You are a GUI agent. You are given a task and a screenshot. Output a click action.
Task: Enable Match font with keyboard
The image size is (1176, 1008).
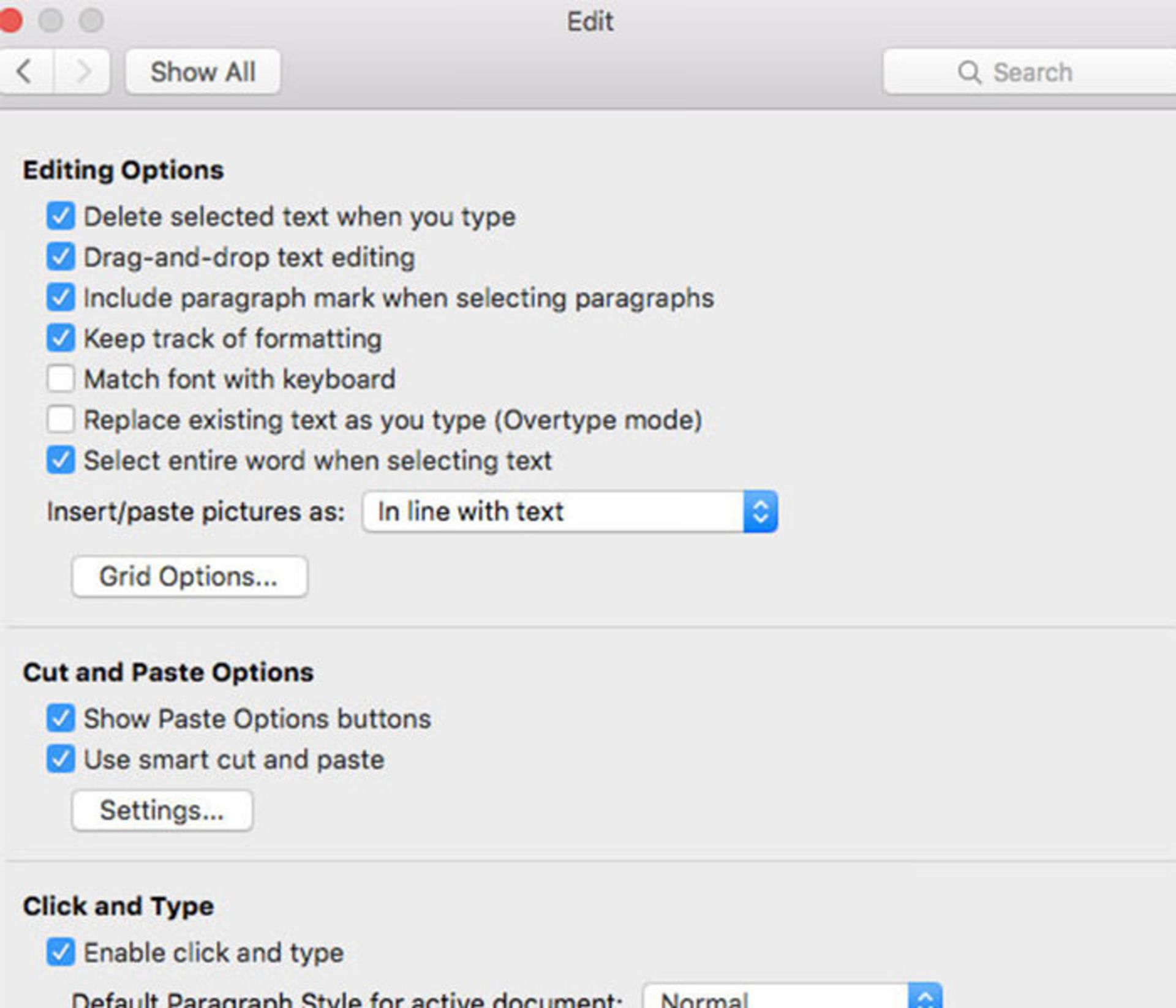point(61,378)
